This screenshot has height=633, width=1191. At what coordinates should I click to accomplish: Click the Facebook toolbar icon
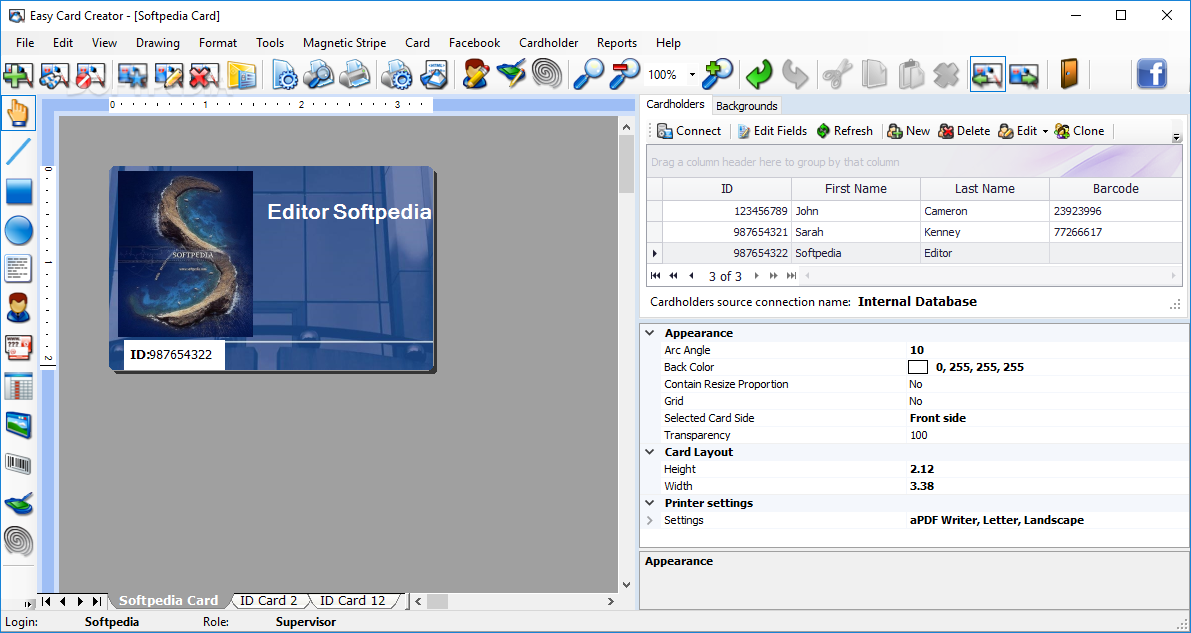pyautogui.click(x=1152, y=74)
